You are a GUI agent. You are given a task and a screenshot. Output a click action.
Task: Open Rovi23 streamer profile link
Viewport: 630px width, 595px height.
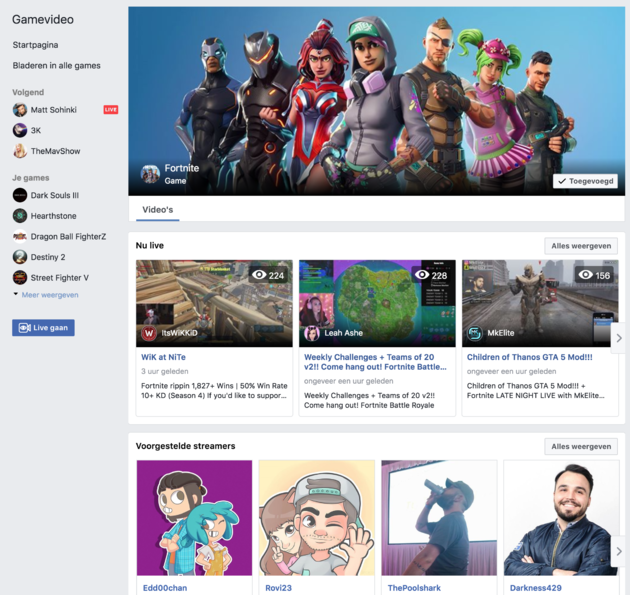(x=278, y=588)
